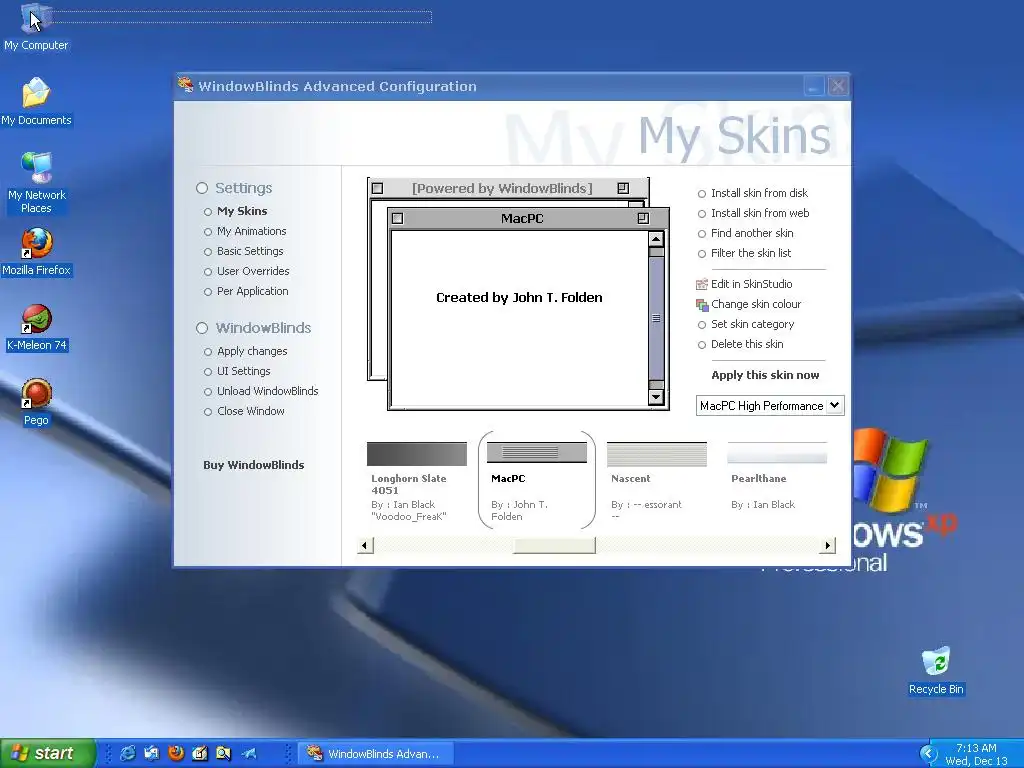Click the notepad-pencil quick launch icon
This screenshot has width=1024, height=768.
click(199, 753)
